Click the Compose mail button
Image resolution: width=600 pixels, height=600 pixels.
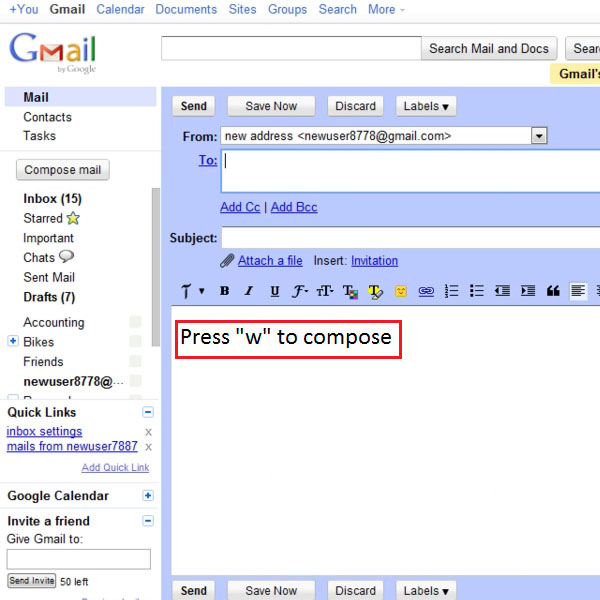[x=63, y=170]
